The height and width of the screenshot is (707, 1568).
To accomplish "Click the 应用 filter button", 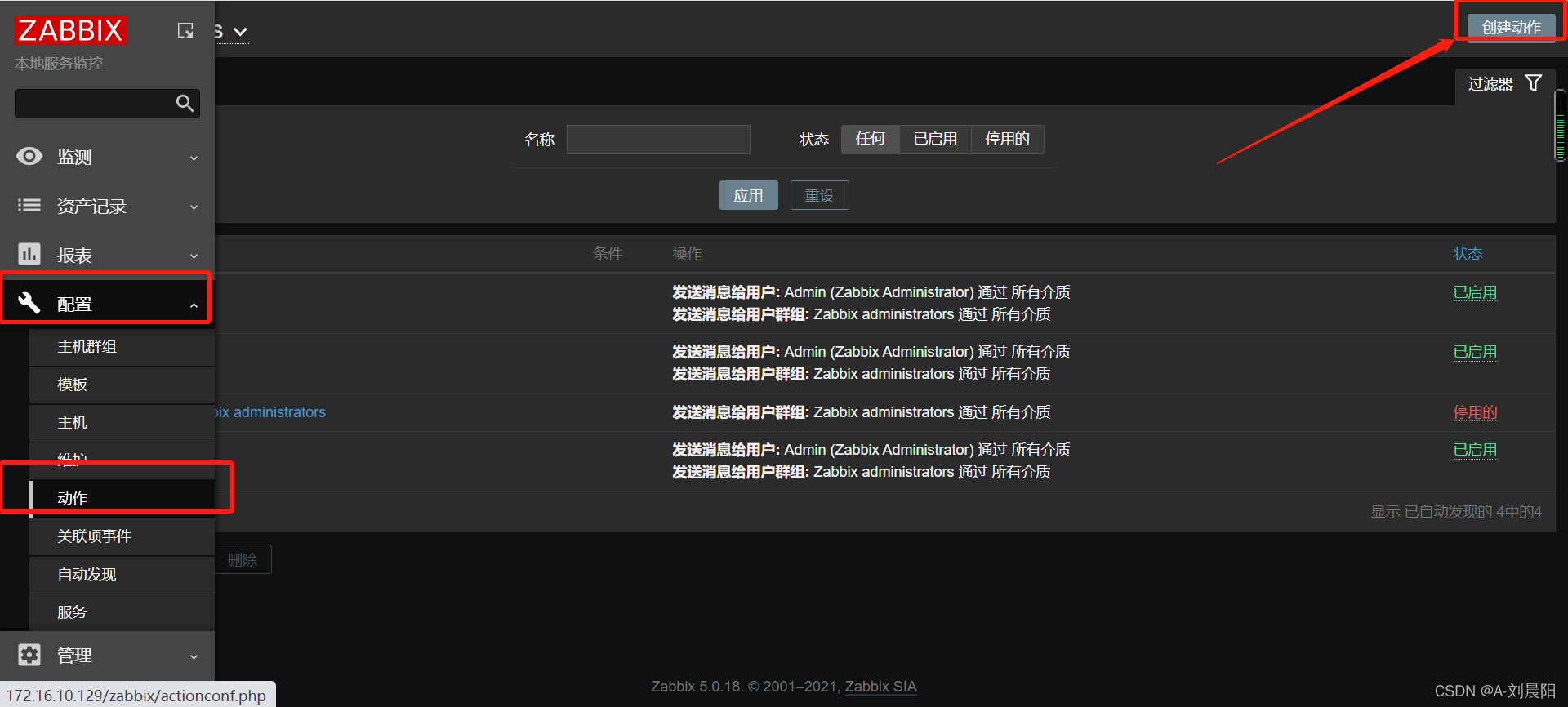I will pos(748,196).
